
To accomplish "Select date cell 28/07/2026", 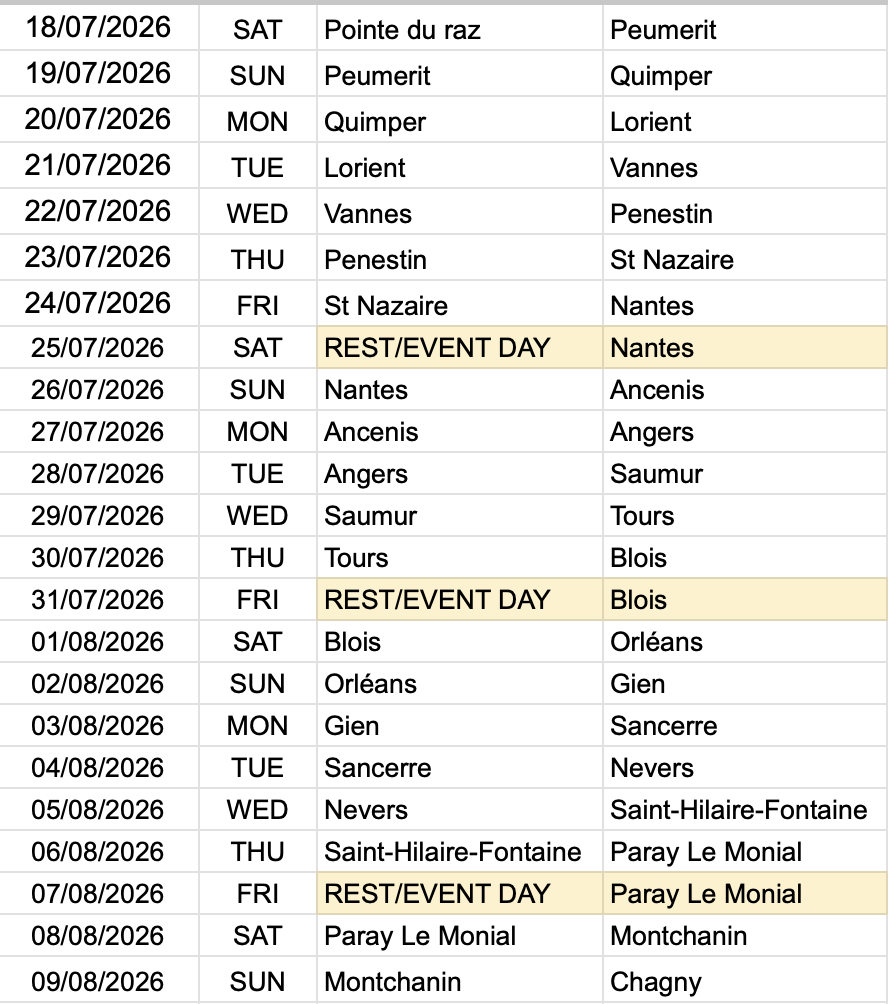I will click(99, 473).
